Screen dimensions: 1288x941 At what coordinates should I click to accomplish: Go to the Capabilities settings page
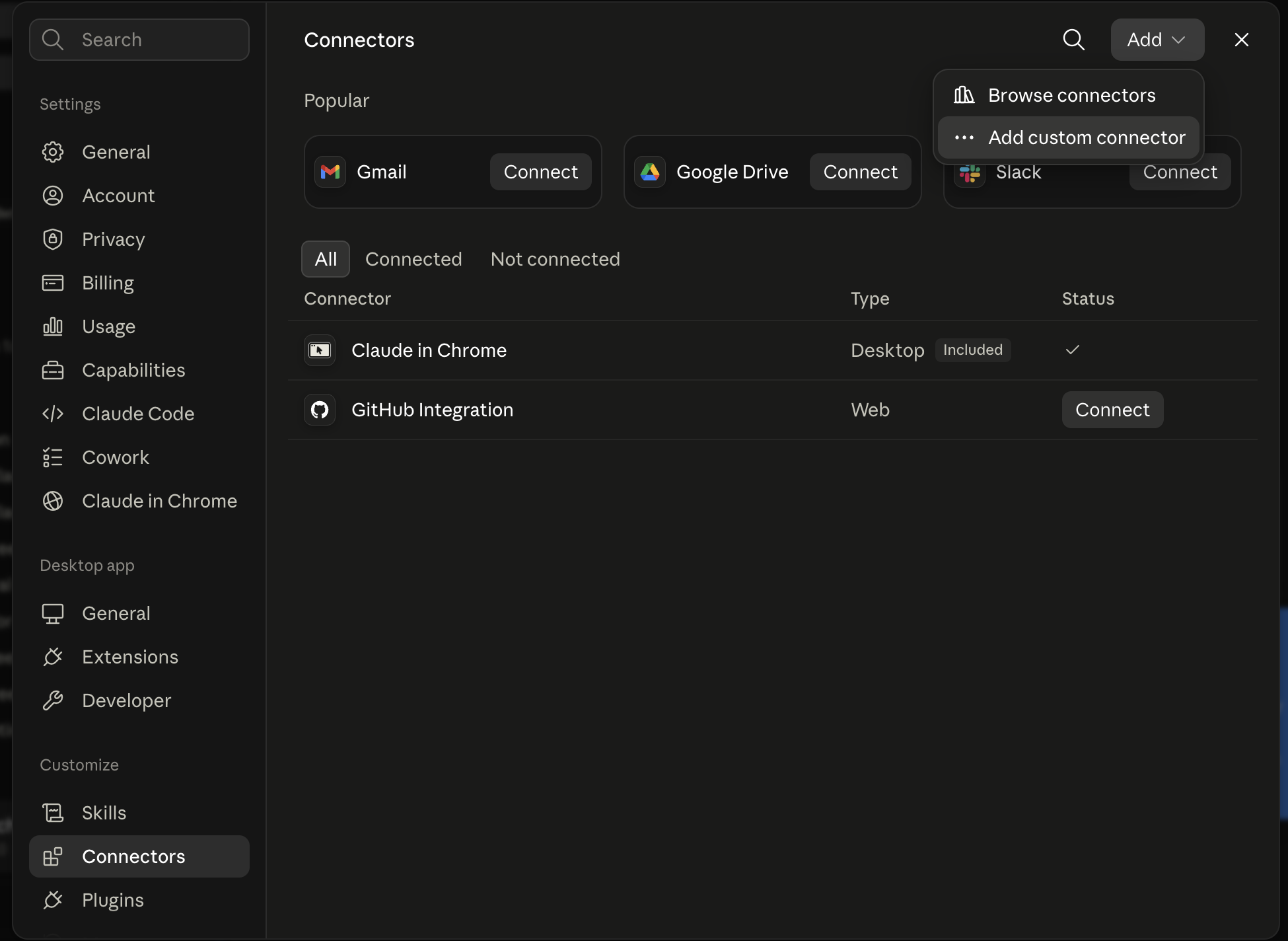139,370
